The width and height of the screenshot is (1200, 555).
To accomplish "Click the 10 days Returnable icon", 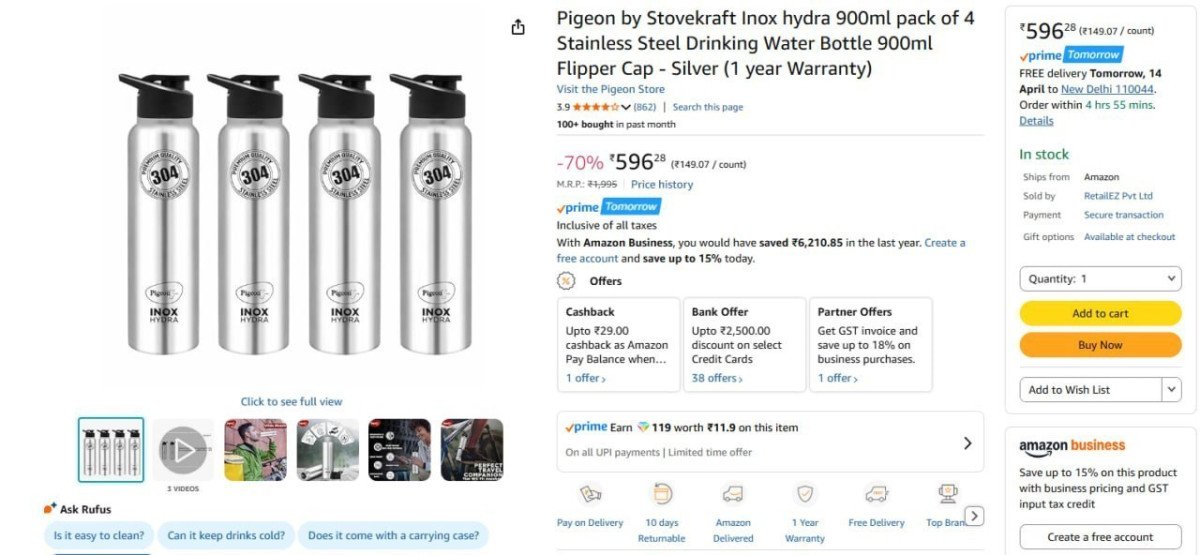I will pyautogui.click(x=662, y=494).
